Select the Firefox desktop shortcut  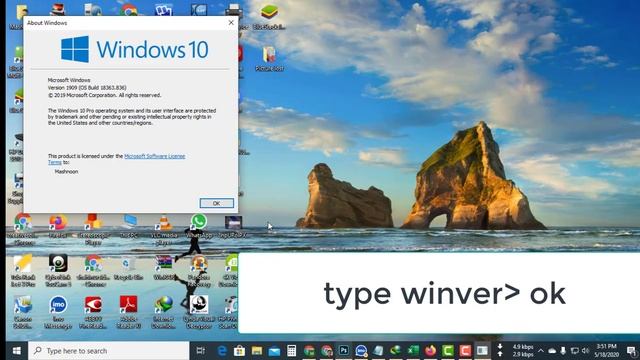pyautogui.click(x=58, y=227)
